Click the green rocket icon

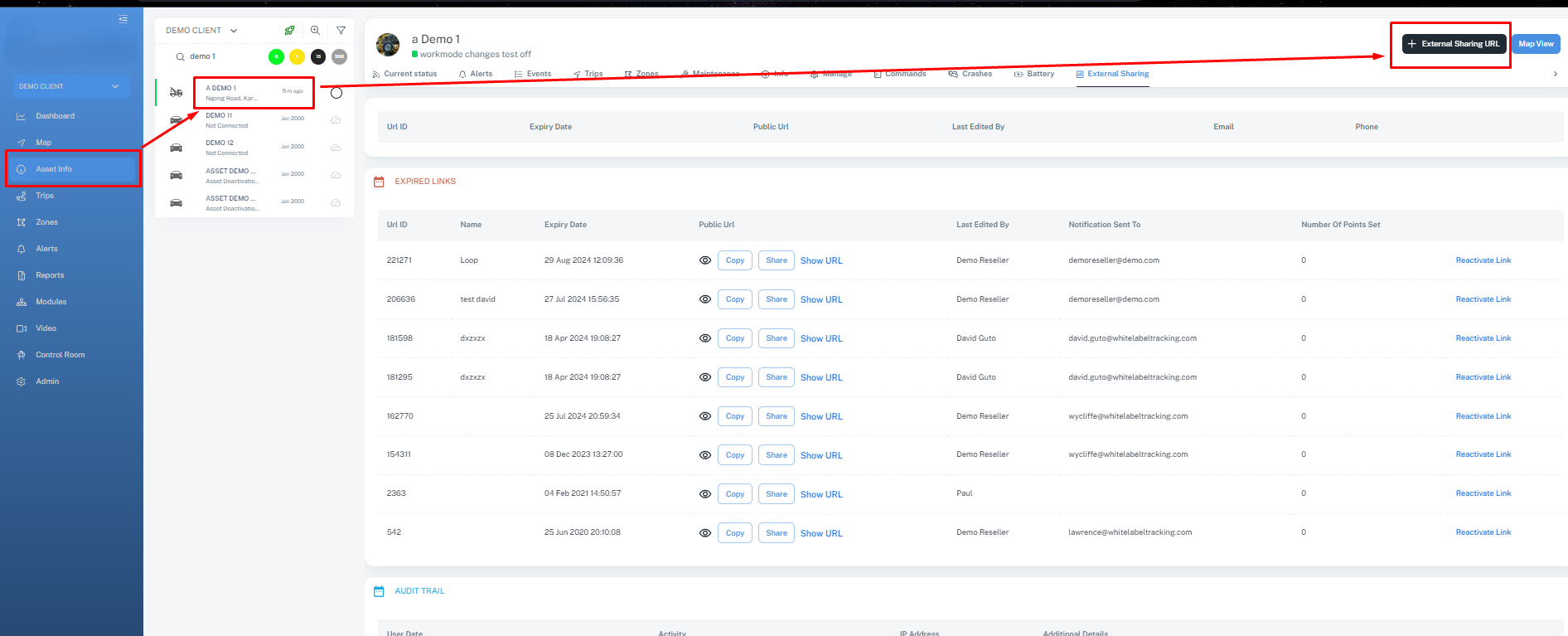(x=289, y=31)
